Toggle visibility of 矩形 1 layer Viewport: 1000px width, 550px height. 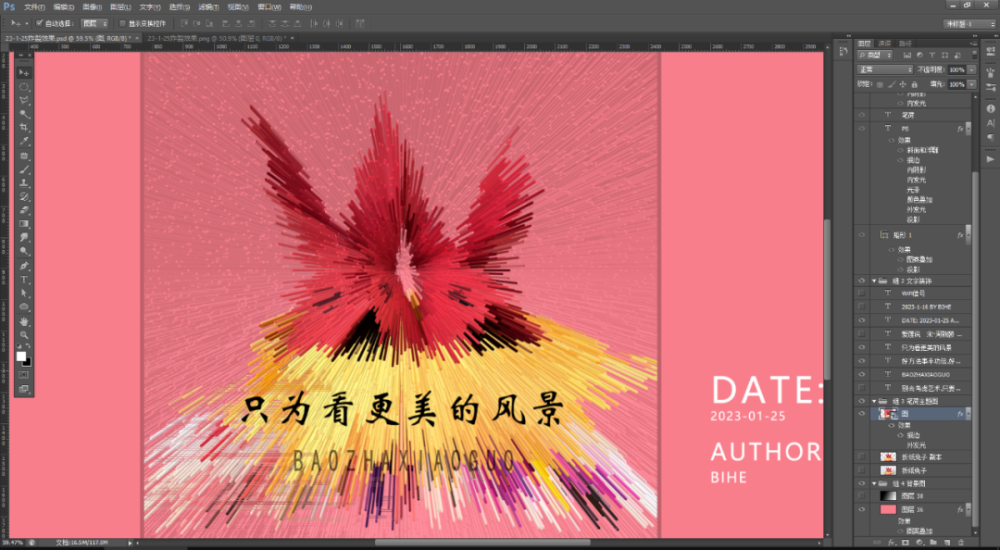[x=862, y=235]
